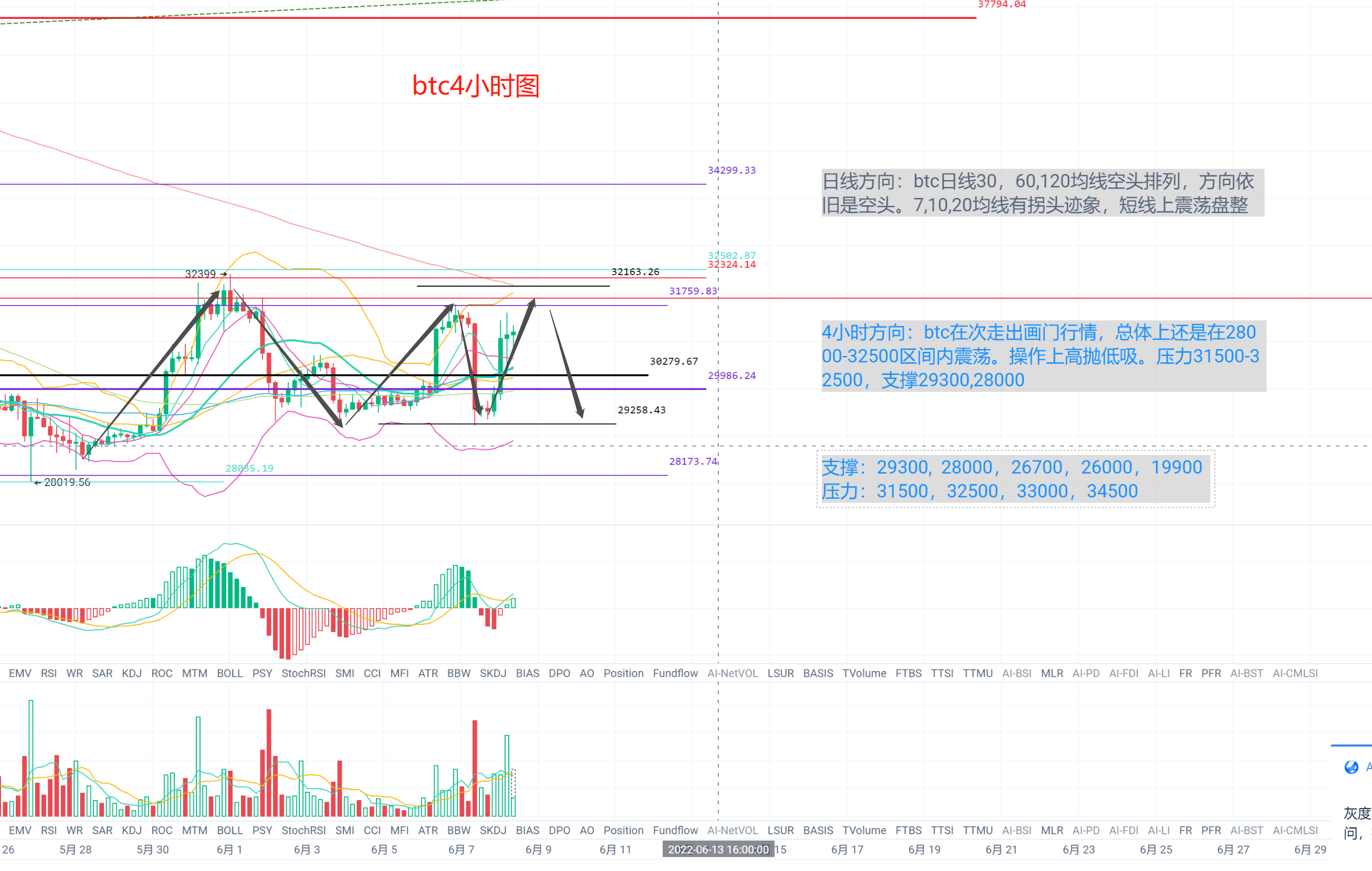Click the 2022-06-13 16:00:00 crosshair time label

(x=718, y=850)
